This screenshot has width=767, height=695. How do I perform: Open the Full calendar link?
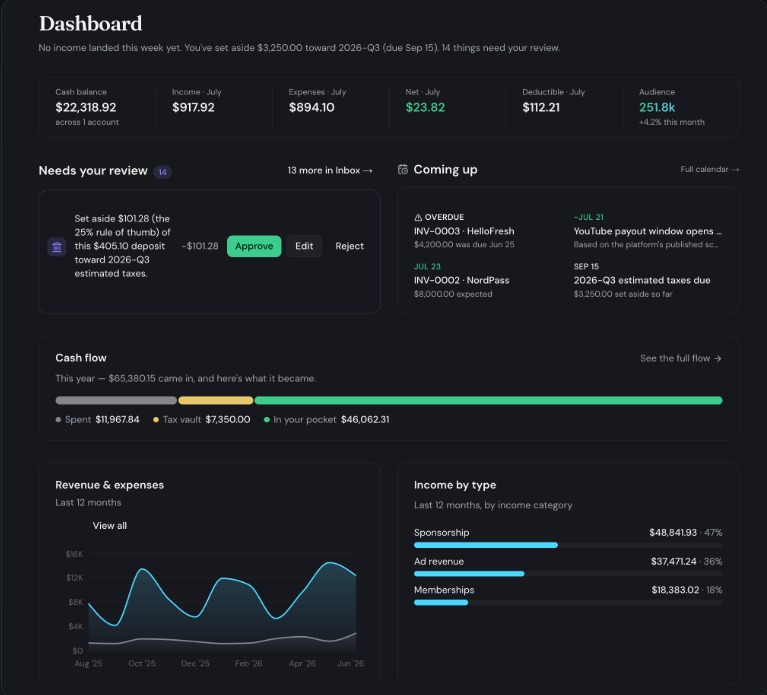(709, 169)
